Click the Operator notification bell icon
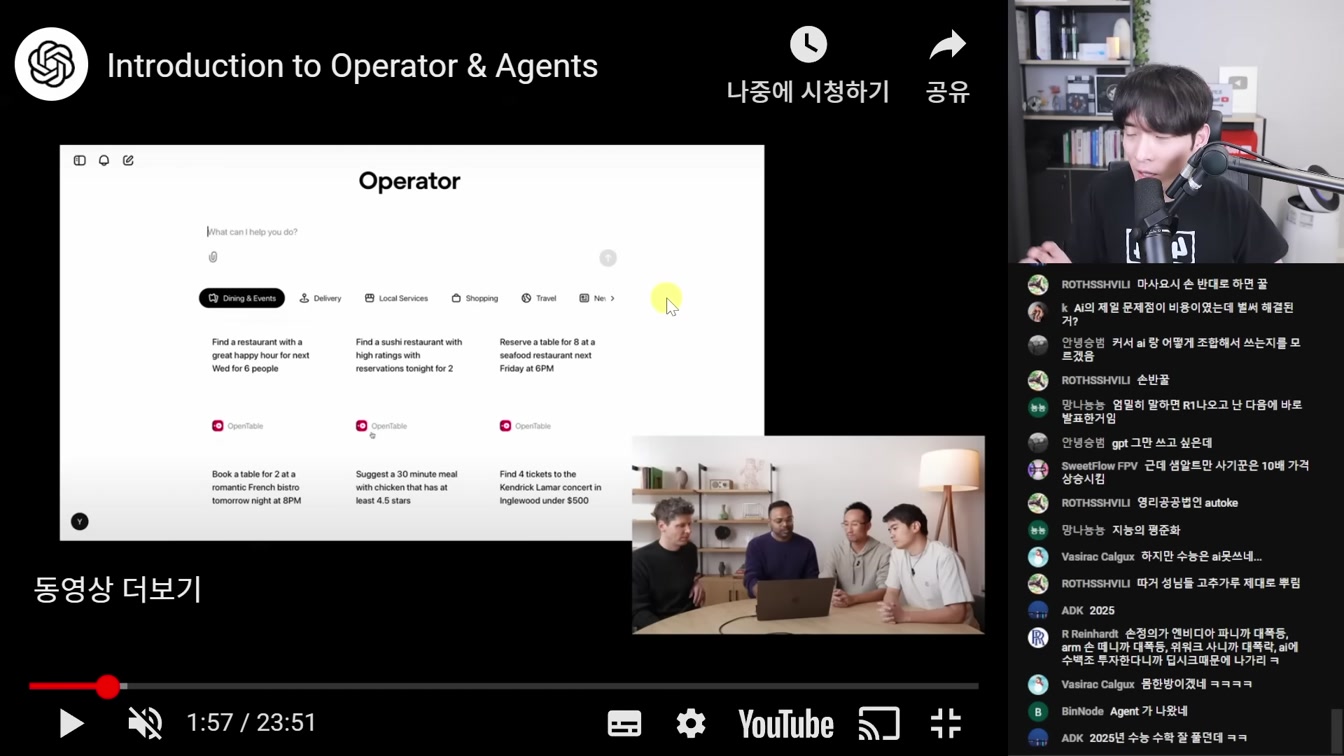Image resolution: width=1344 pixels, height=756 pixels. (104, 160)
